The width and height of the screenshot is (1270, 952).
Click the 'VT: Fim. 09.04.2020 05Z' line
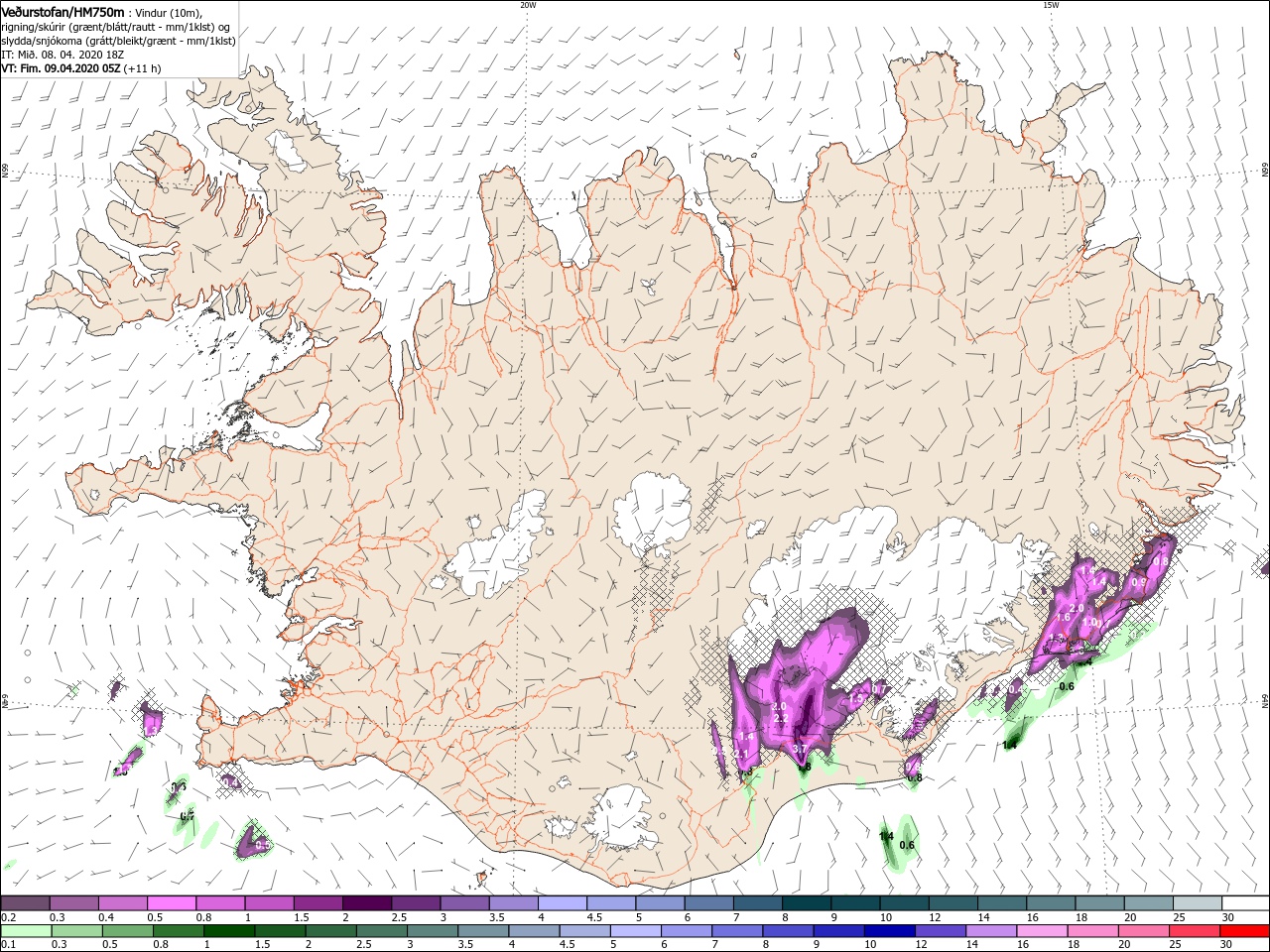[x=80, y=68]
